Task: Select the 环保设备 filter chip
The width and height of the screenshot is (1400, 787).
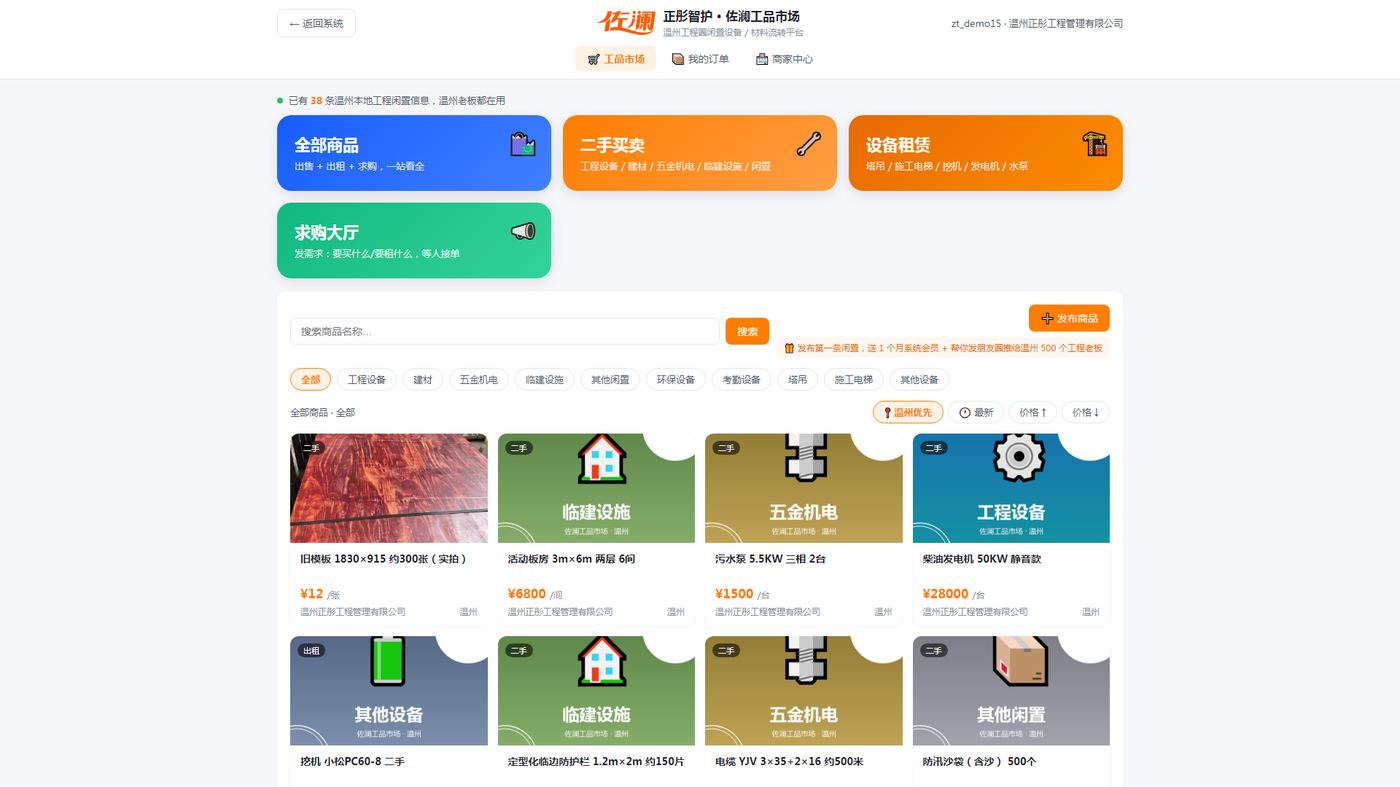Action: (x=676, y=380)
